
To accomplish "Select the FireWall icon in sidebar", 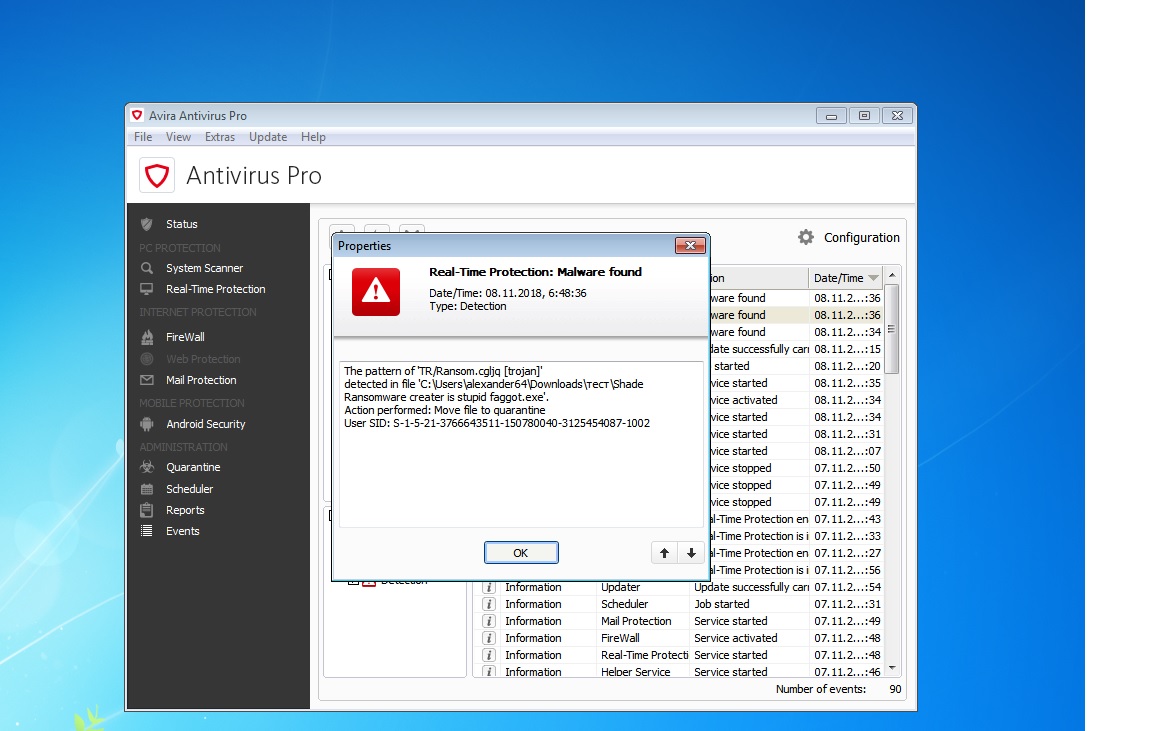I will (x=147, y=337).
